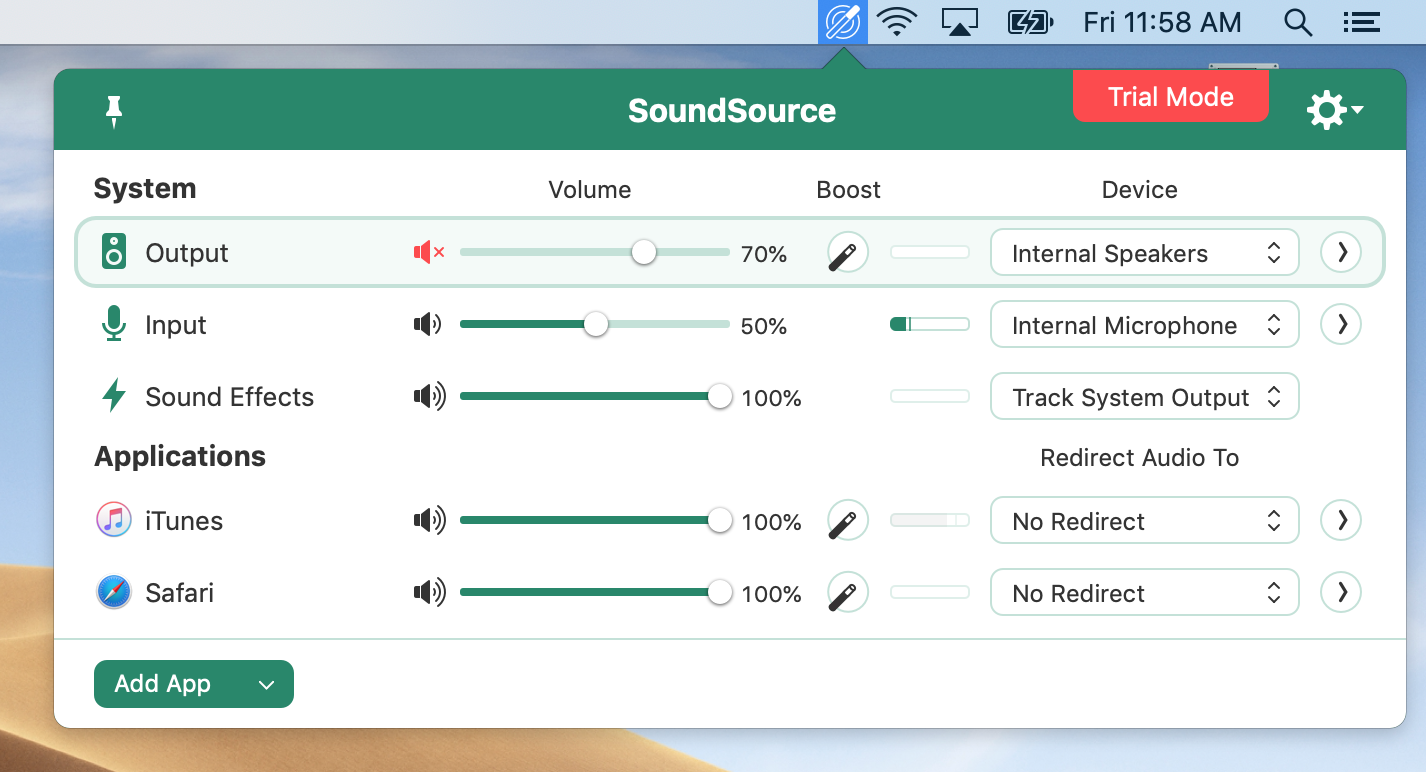Open the Internal Speakers device dropdown

pyautogui.click(x=1144, y=253)
